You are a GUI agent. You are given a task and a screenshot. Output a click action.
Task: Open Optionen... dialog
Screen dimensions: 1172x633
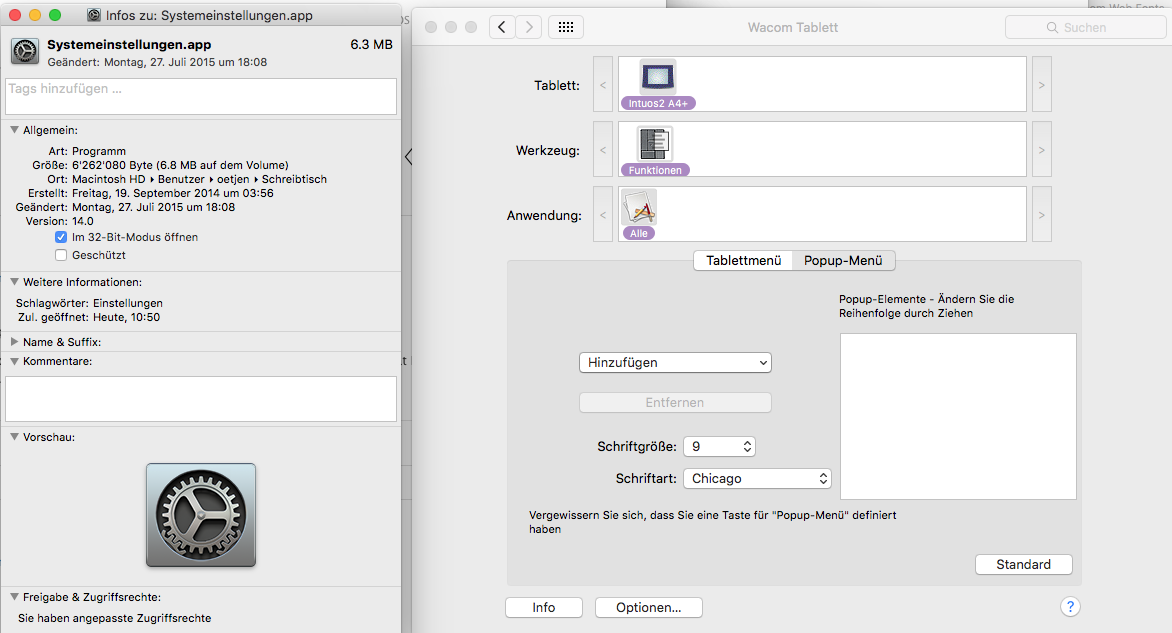[649, 608]
